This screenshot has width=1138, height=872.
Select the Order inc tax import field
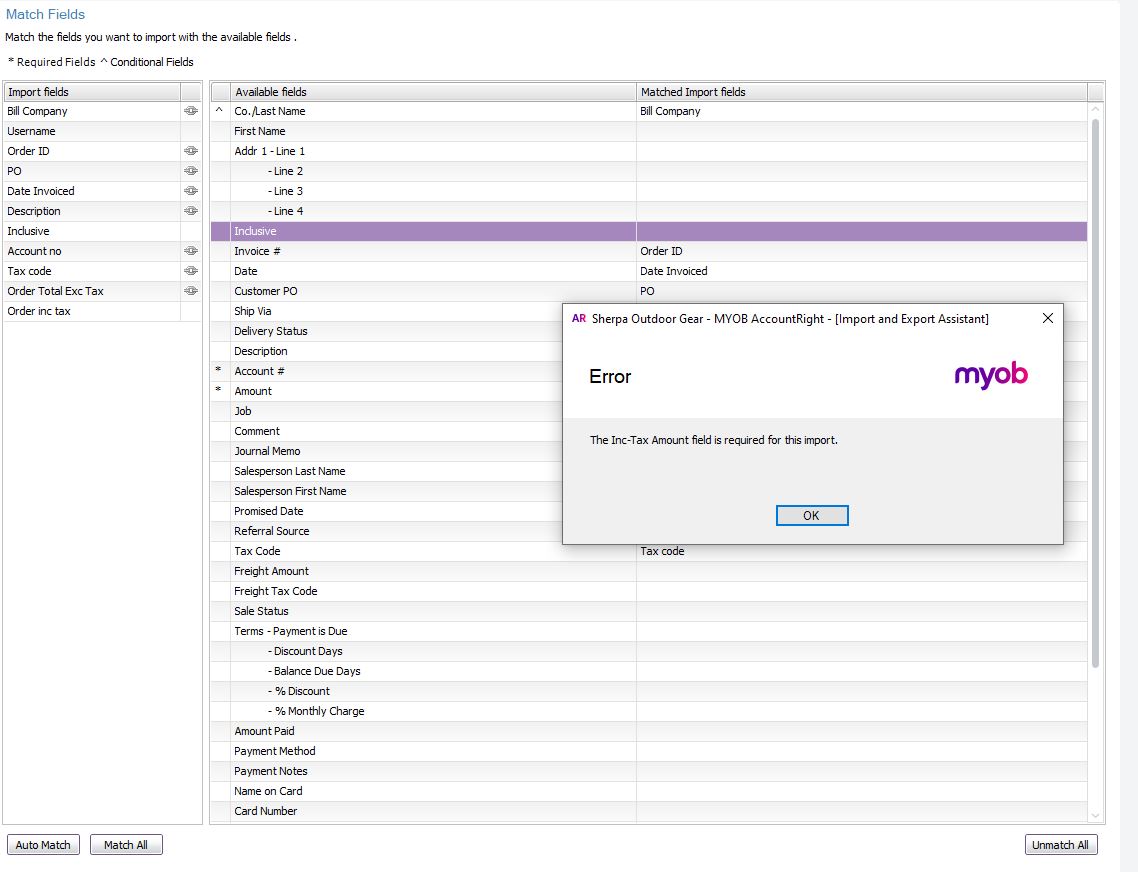92,311
